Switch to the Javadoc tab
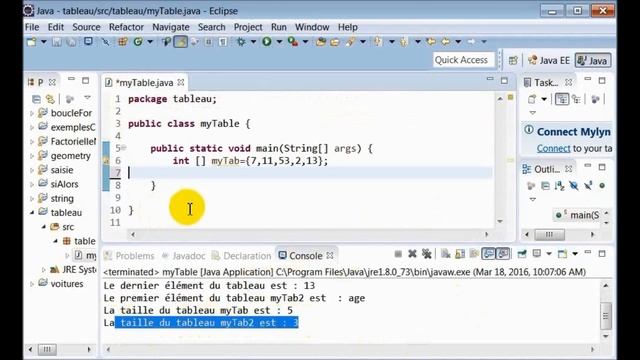 click(184, 256)
